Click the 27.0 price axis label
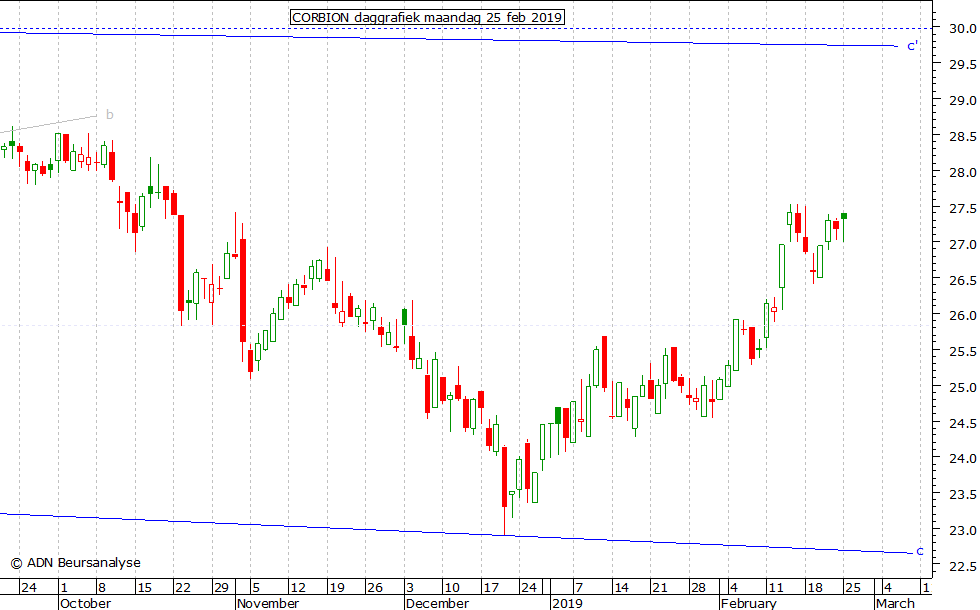 [962, 244]
